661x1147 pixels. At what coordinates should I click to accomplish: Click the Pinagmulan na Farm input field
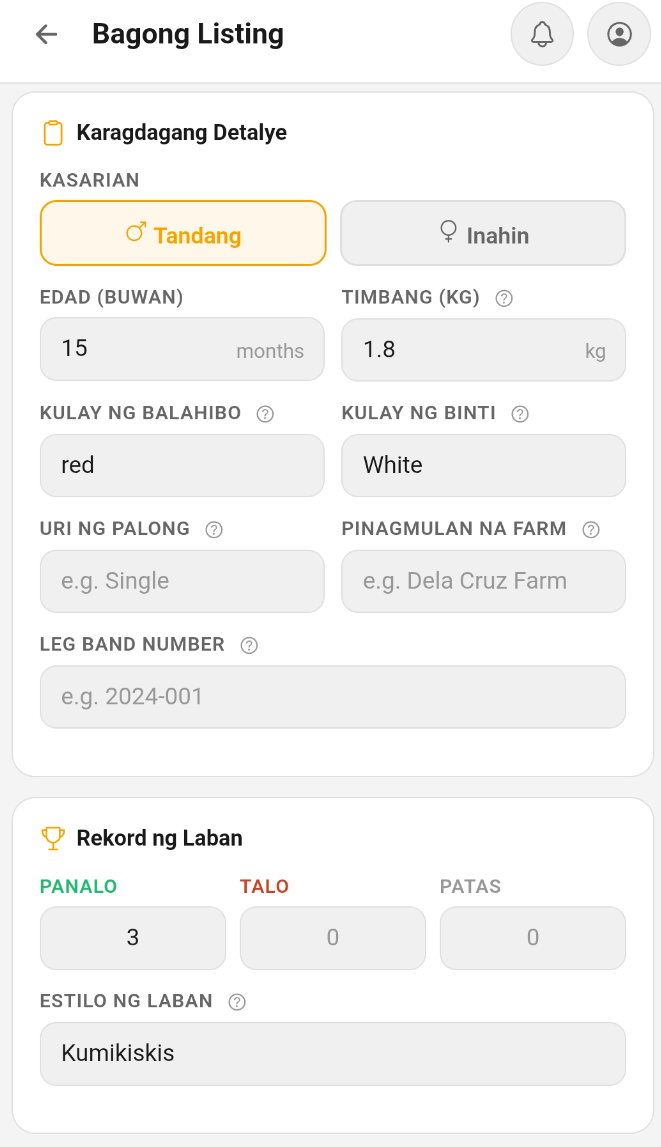tap(483, 581)
